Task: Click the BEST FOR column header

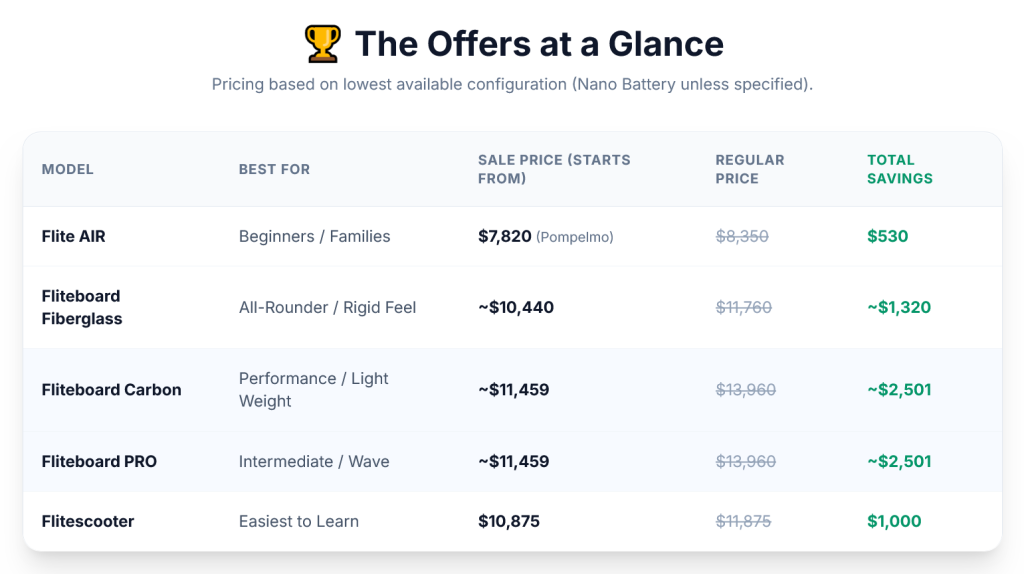Action: (274, 169)
